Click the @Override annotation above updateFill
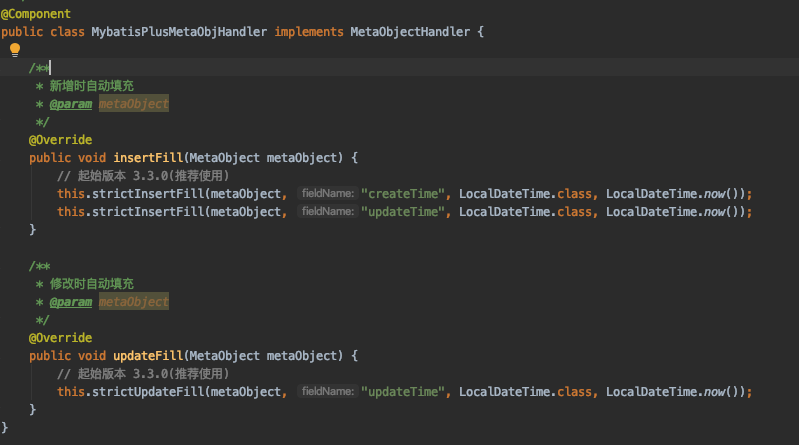The height and width of the screenshot is (445, 799). (60, 338)
